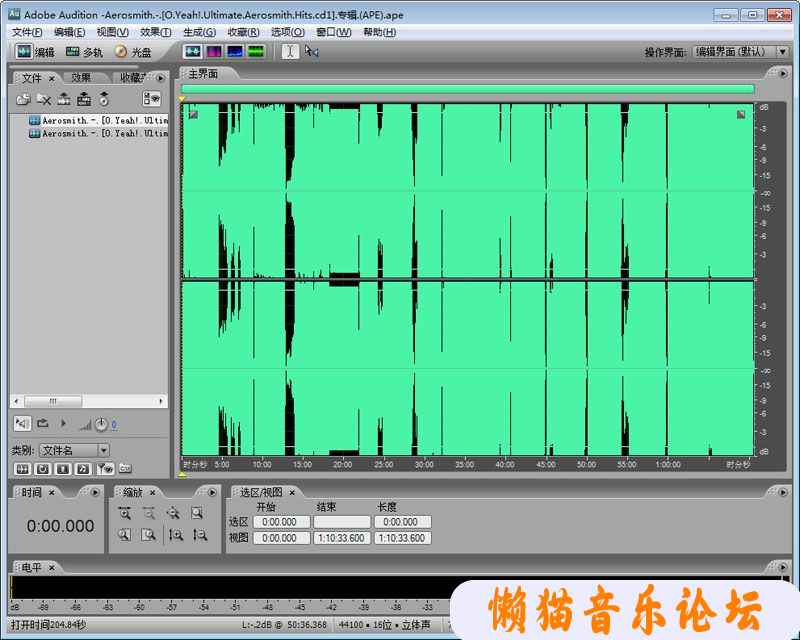
Task: Click the Files panel horizontal scrollbar thumb
Action: 53,401
